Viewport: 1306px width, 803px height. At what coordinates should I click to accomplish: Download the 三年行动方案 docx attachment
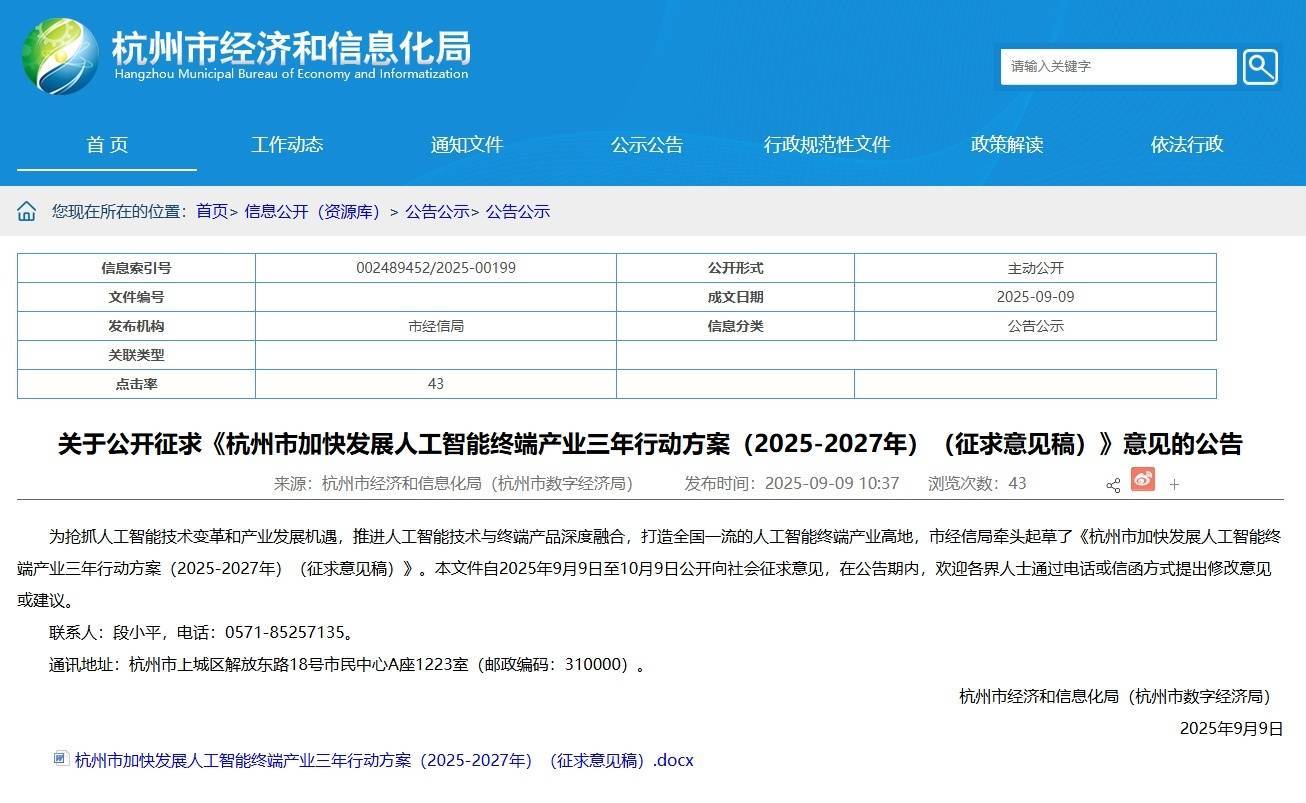[x=382, y=759]
